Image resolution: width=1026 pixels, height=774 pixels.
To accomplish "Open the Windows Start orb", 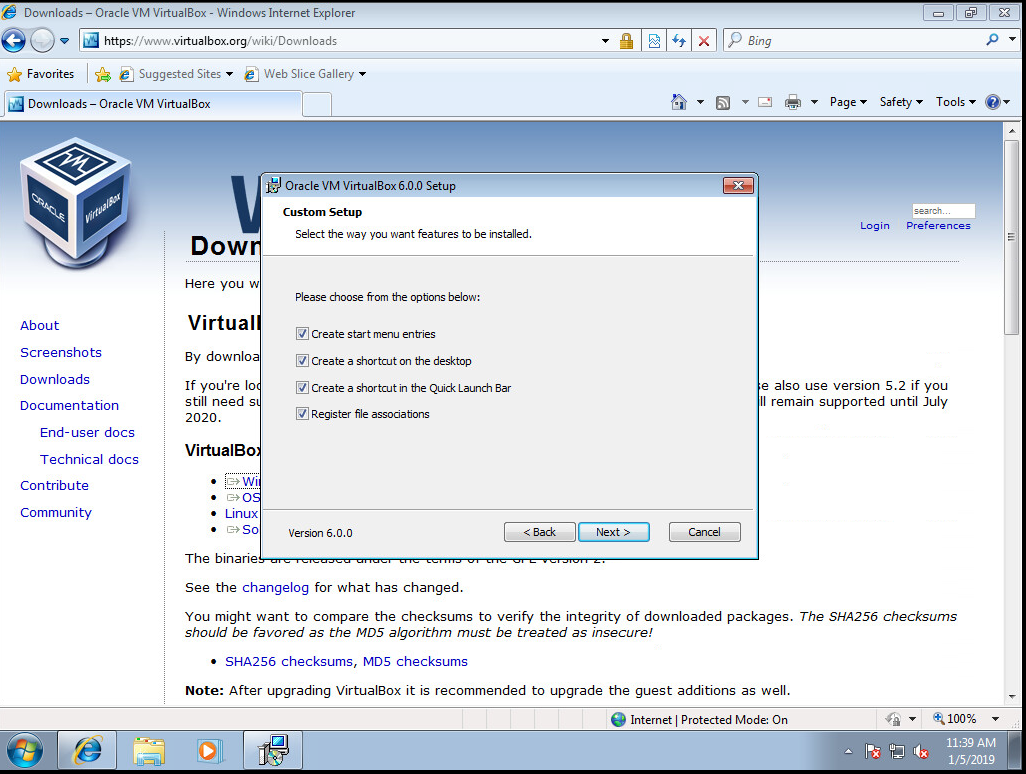I will coord(25,750).
